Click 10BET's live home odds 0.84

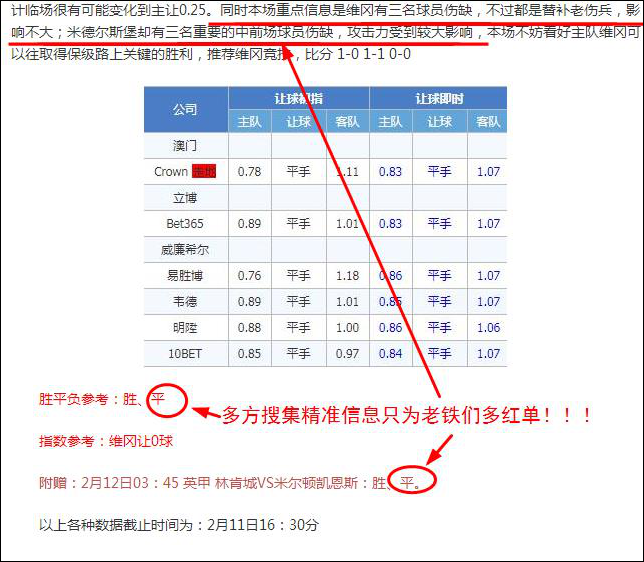(x=390, y=353)
